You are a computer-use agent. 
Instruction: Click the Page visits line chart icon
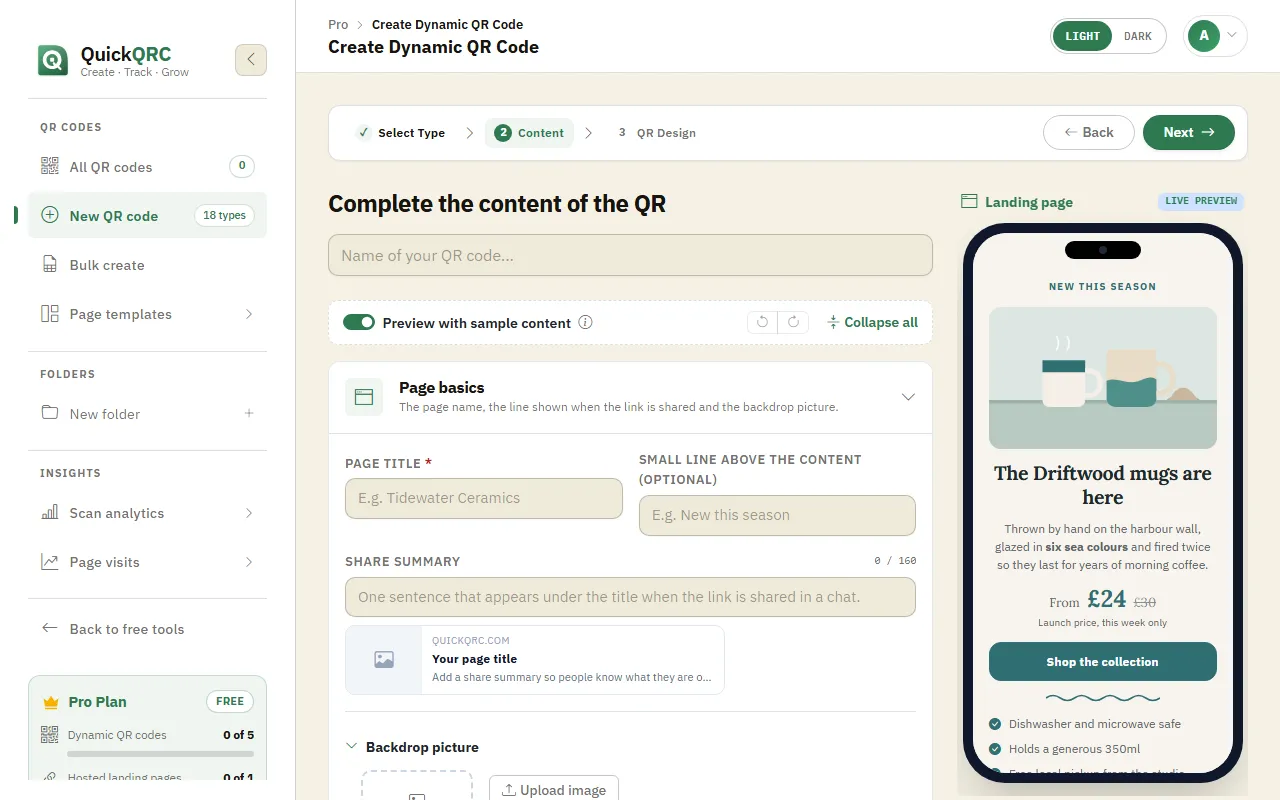click(50, 562)
